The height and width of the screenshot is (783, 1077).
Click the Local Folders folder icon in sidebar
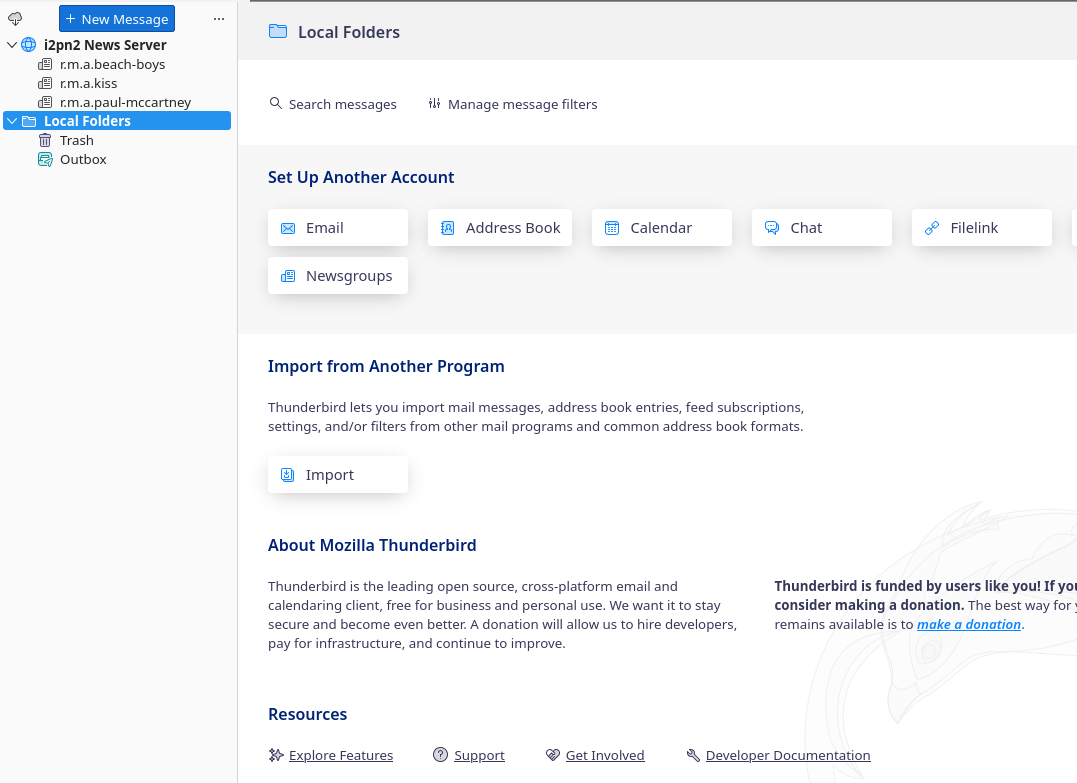tap(29, 121)
